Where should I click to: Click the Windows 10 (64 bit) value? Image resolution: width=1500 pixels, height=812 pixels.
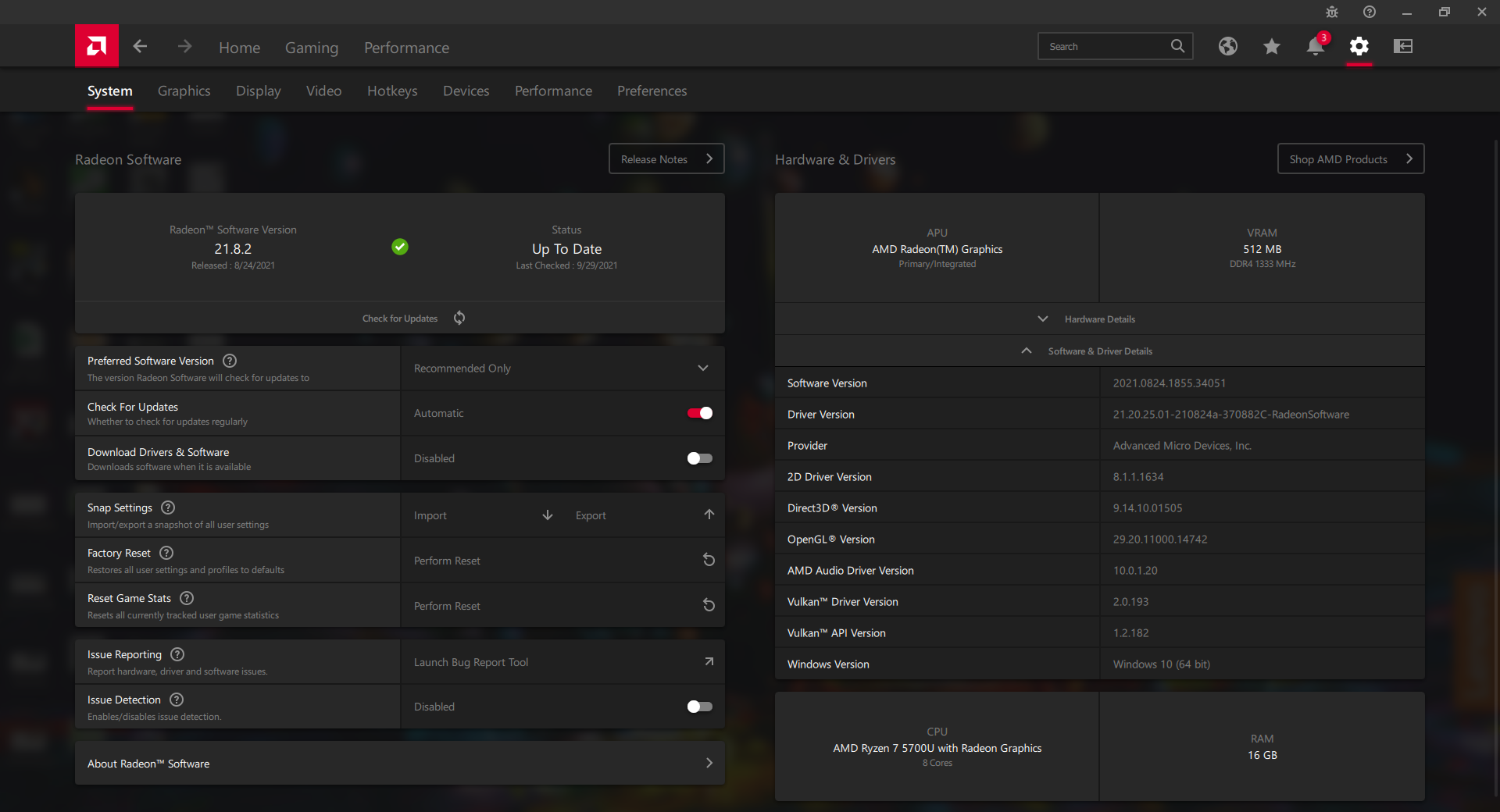point(1162,664)
